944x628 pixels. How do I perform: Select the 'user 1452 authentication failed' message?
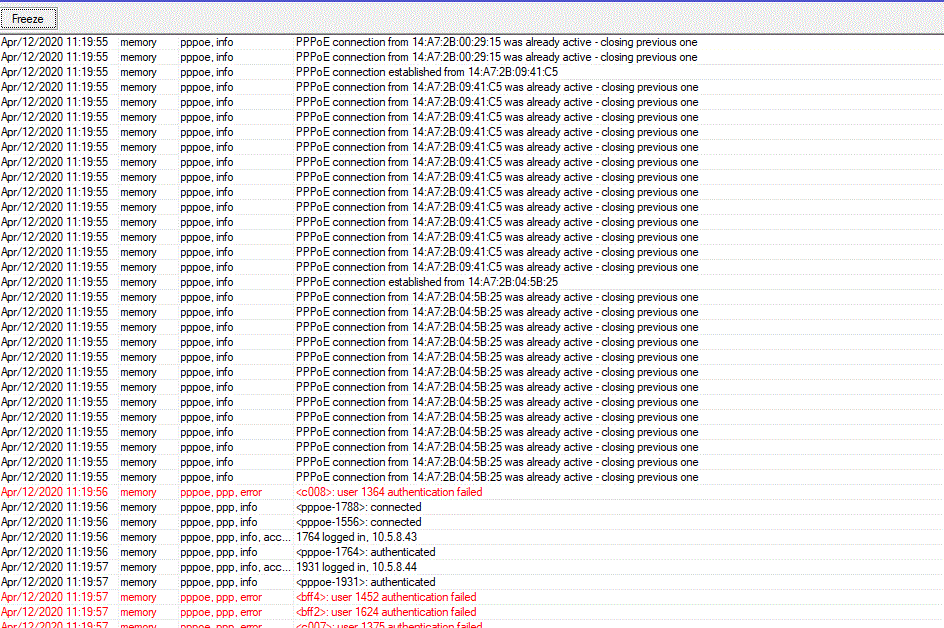pos(386,597)
